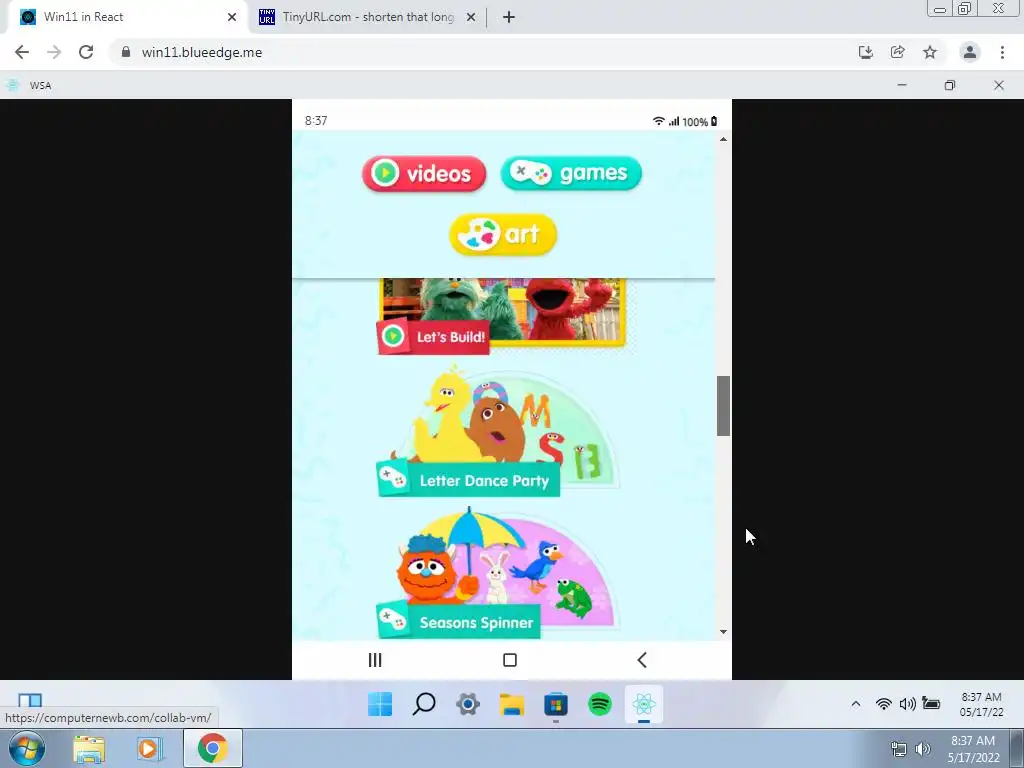Viewport: 1024px width, 768px height.
Task: Open the Windows 7 Start orb
Action: 27,748
